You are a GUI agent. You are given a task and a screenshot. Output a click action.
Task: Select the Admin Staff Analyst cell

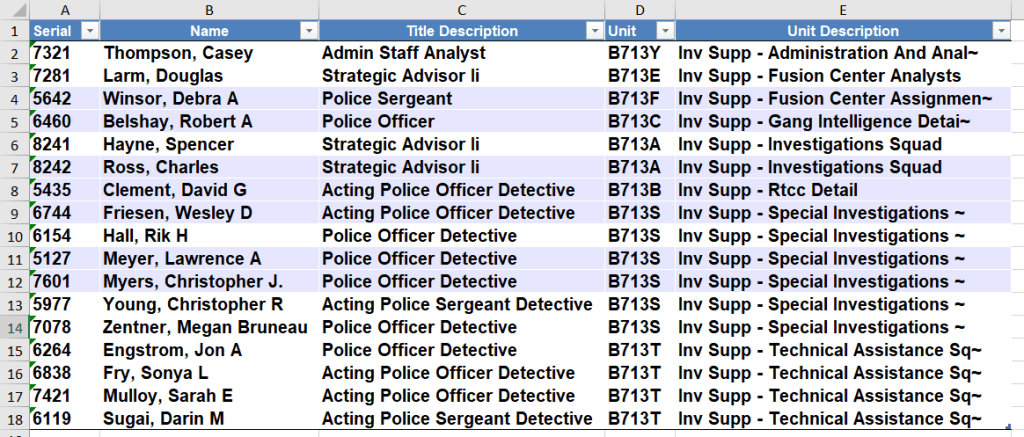(403, 53)
